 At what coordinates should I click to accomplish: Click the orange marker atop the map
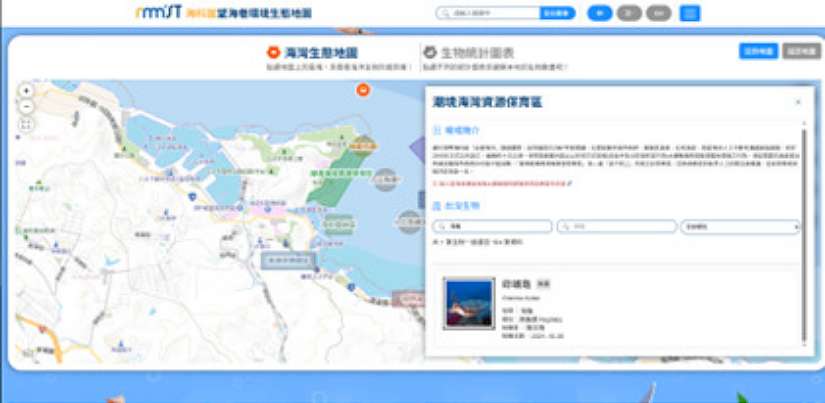tap(364, 91)
